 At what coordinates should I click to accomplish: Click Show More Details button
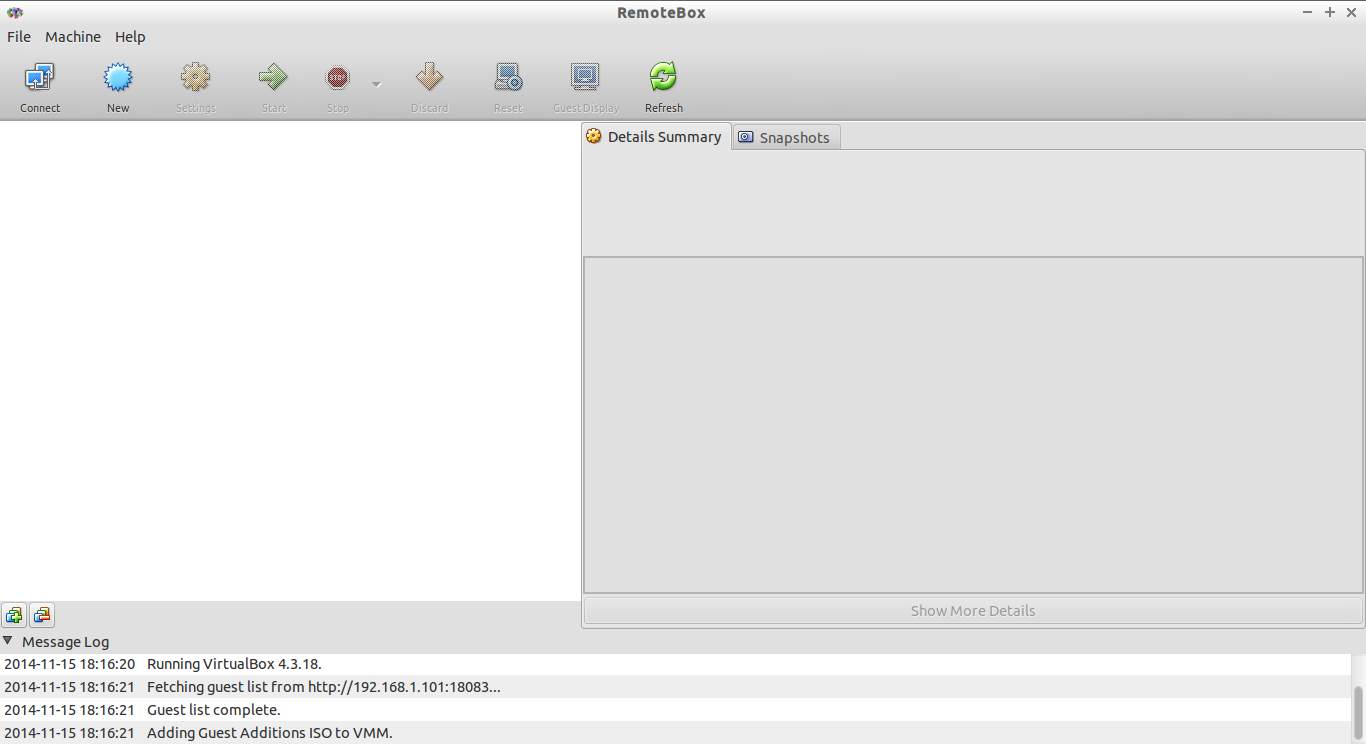[x=973, y=611]
